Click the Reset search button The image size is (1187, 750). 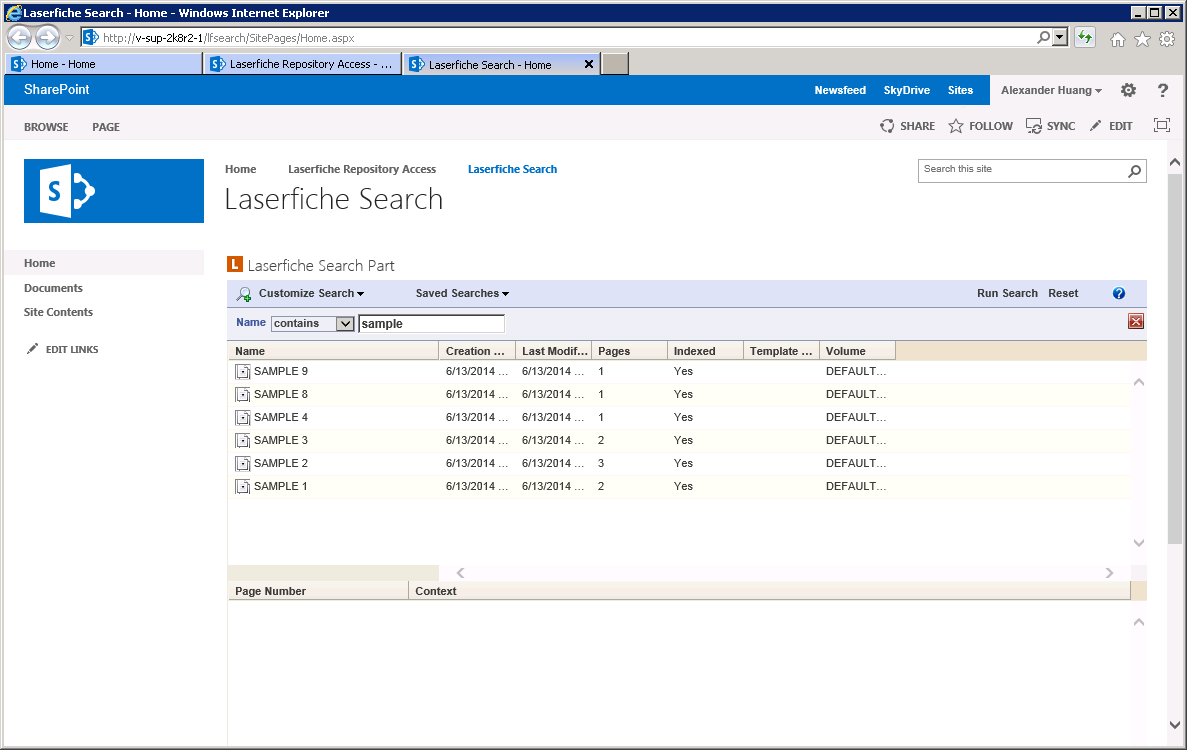click(x=1064, y=294)
